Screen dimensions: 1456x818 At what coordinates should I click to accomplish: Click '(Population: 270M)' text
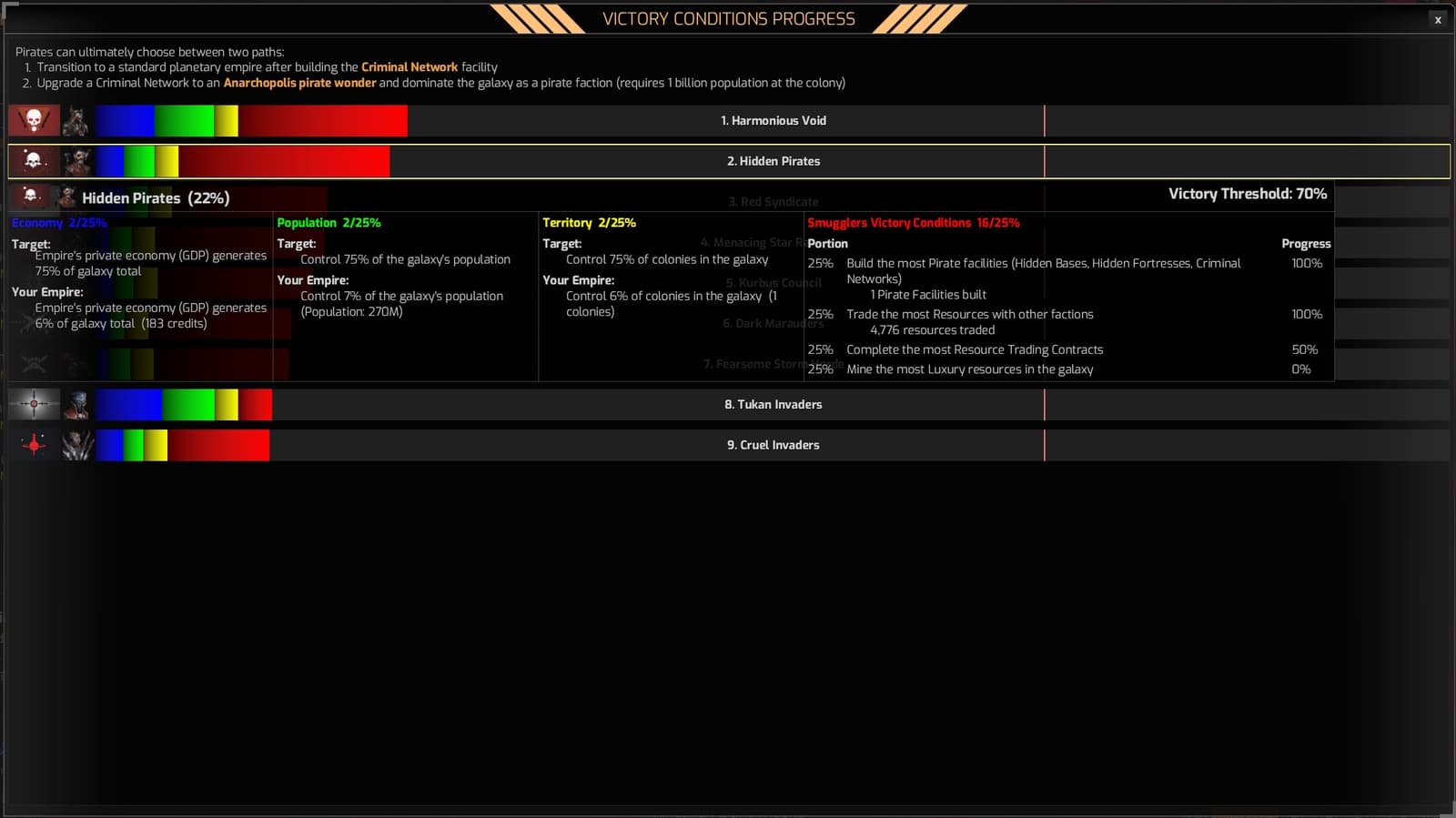point(351,311)
